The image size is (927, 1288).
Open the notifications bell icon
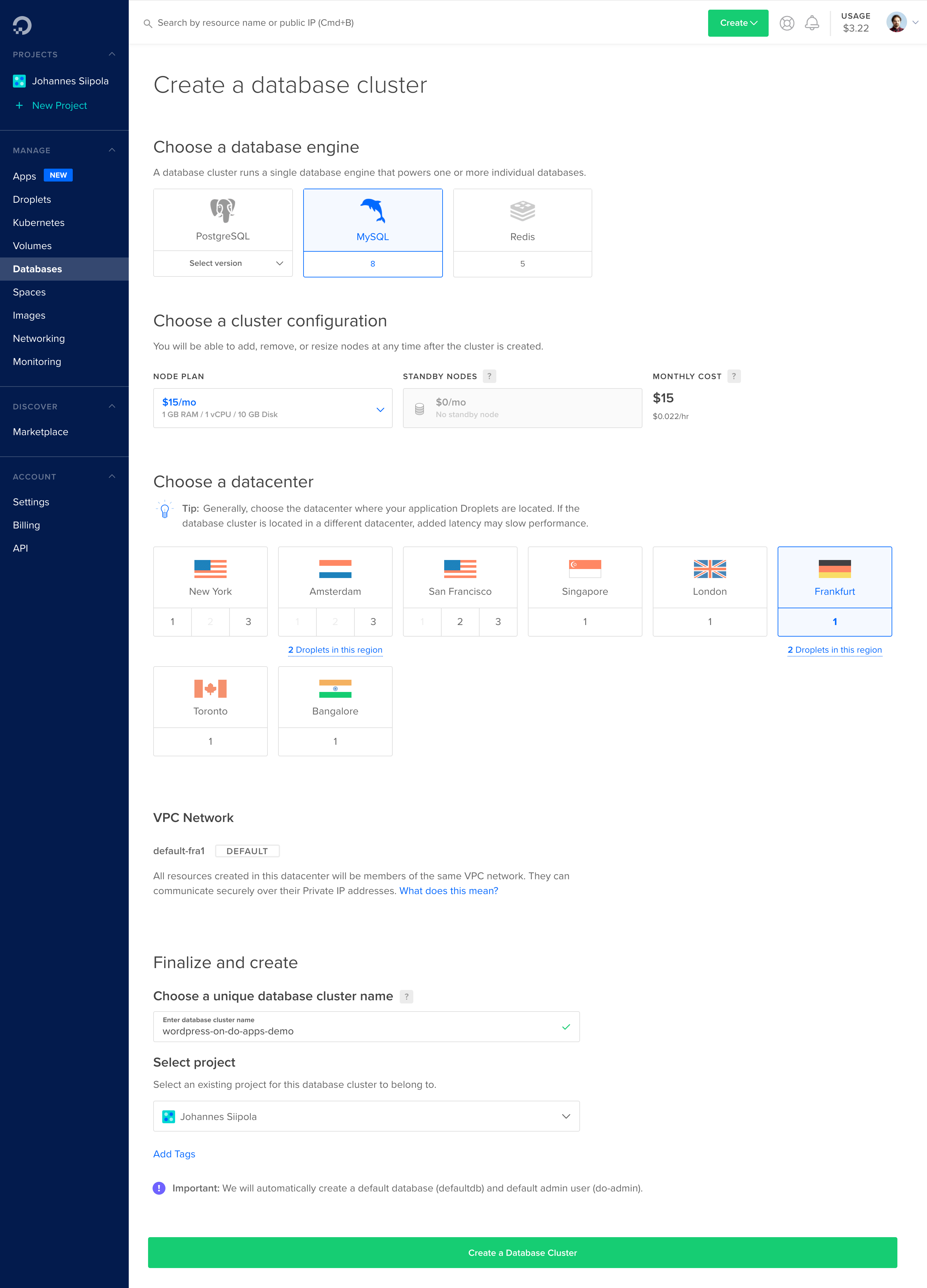click(812, 23)
